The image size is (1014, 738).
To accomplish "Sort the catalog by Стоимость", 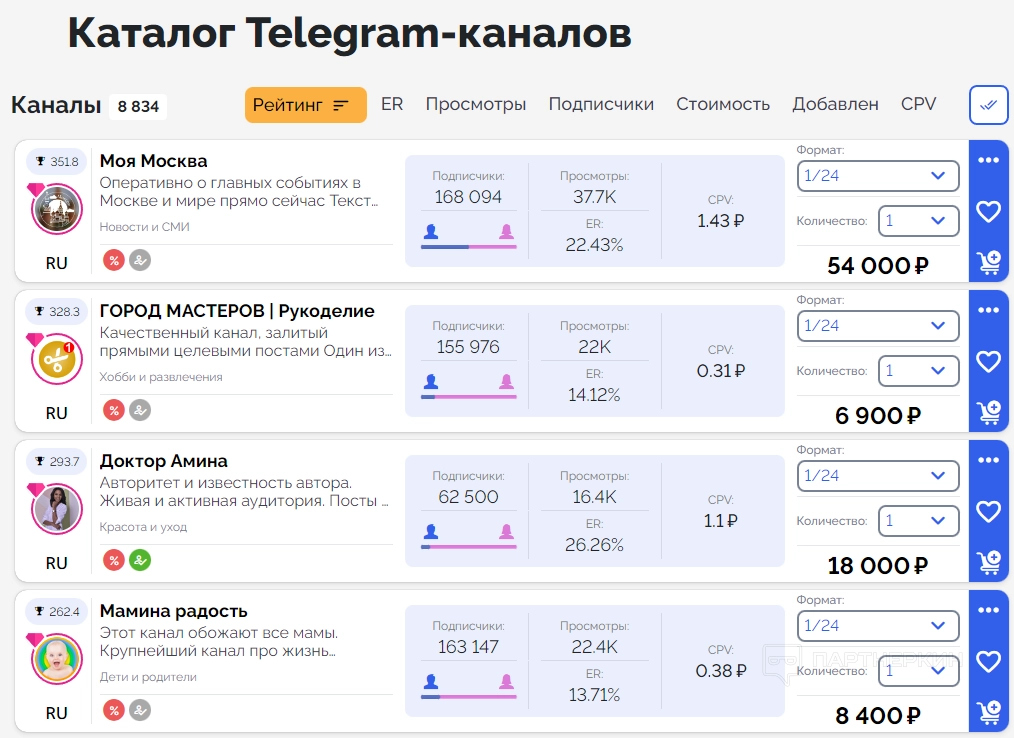I will pyautogui.click(x=723, y=104).
